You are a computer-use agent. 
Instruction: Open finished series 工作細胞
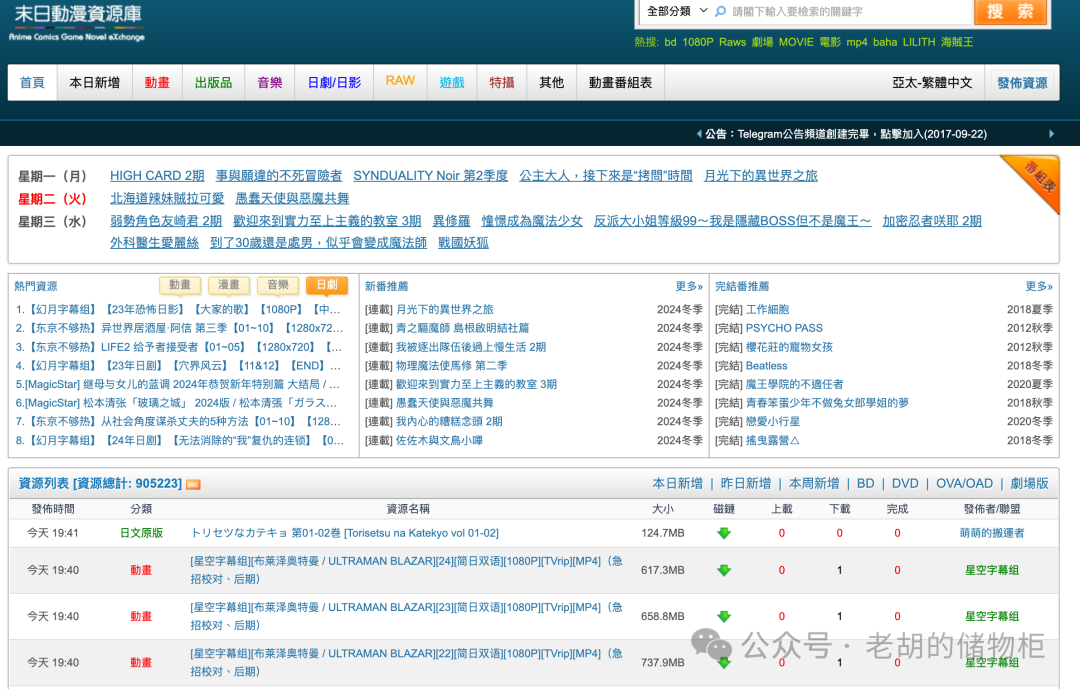(x=767, y=309)
